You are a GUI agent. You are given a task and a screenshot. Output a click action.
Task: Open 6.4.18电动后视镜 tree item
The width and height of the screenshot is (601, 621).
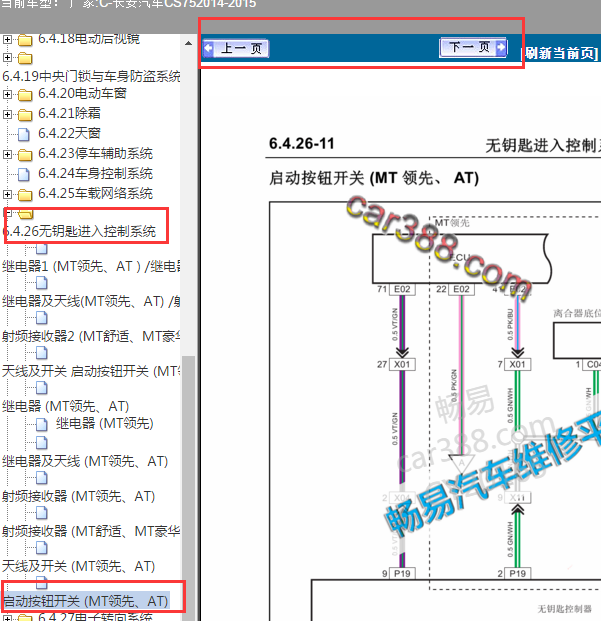click(89, 39)
